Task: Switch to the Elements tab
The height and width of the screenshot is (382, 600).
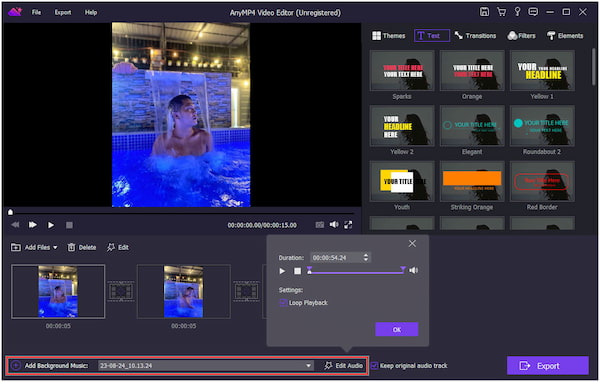Action: [x=565, y=36]
